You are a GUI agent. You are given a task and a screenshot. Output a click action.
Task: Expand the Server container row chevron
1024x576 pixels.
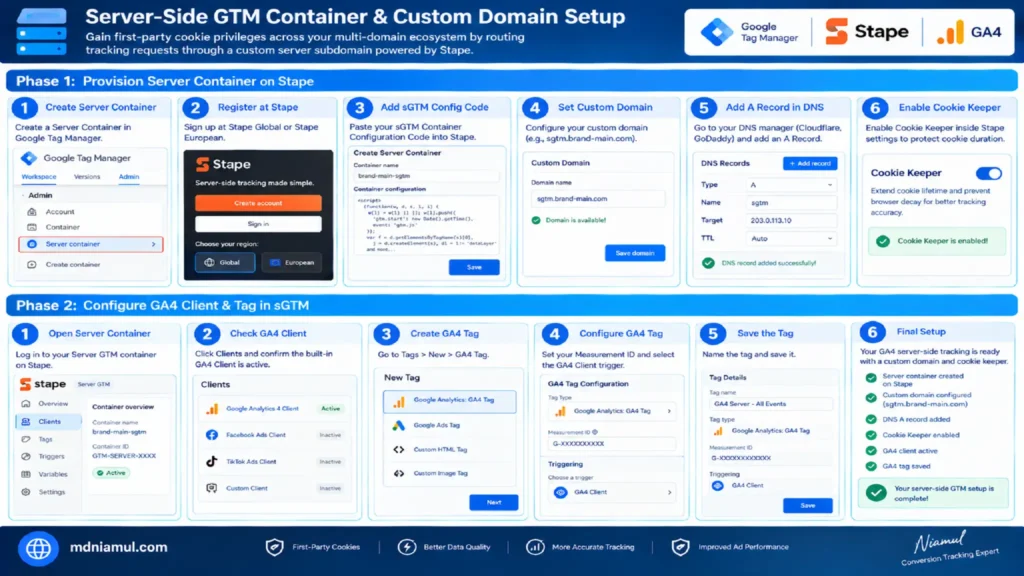pos(153,244)
